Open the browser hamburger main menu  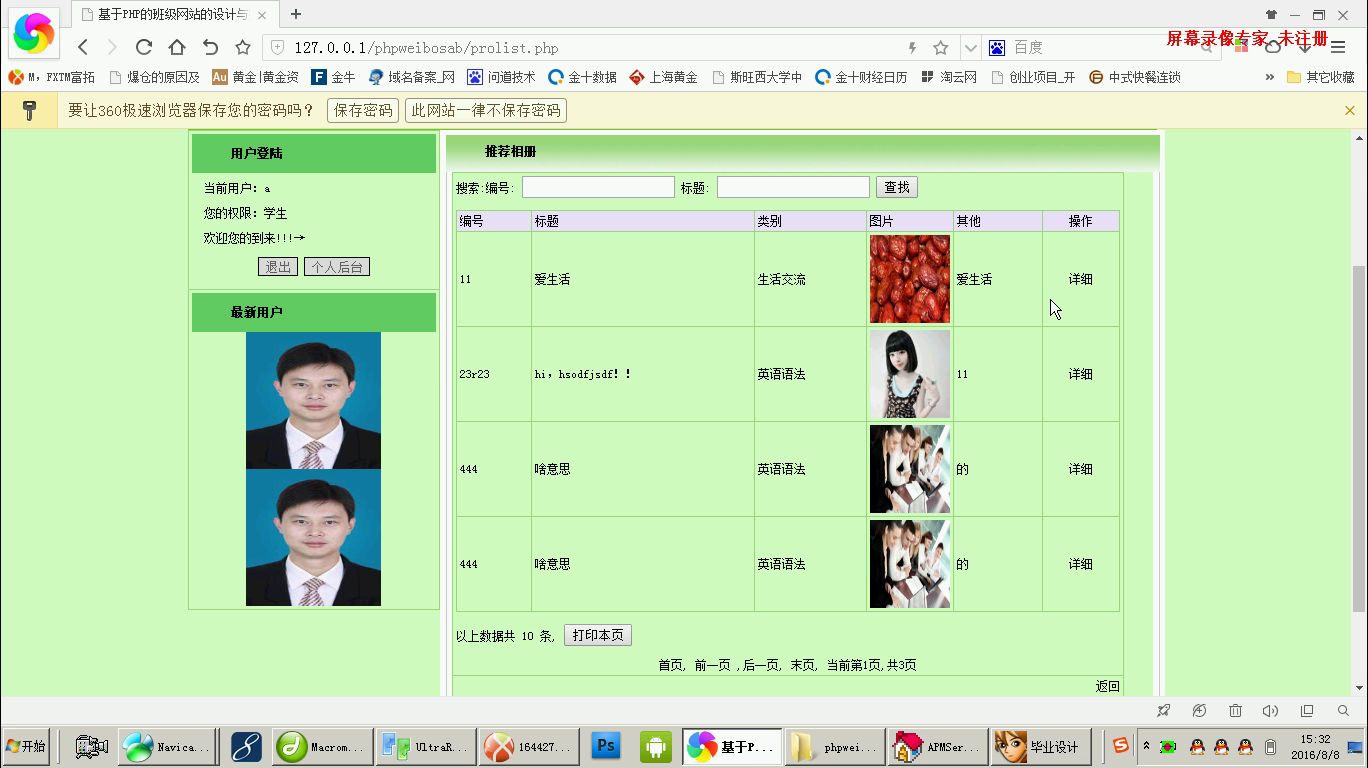[x=1338, y=47]
